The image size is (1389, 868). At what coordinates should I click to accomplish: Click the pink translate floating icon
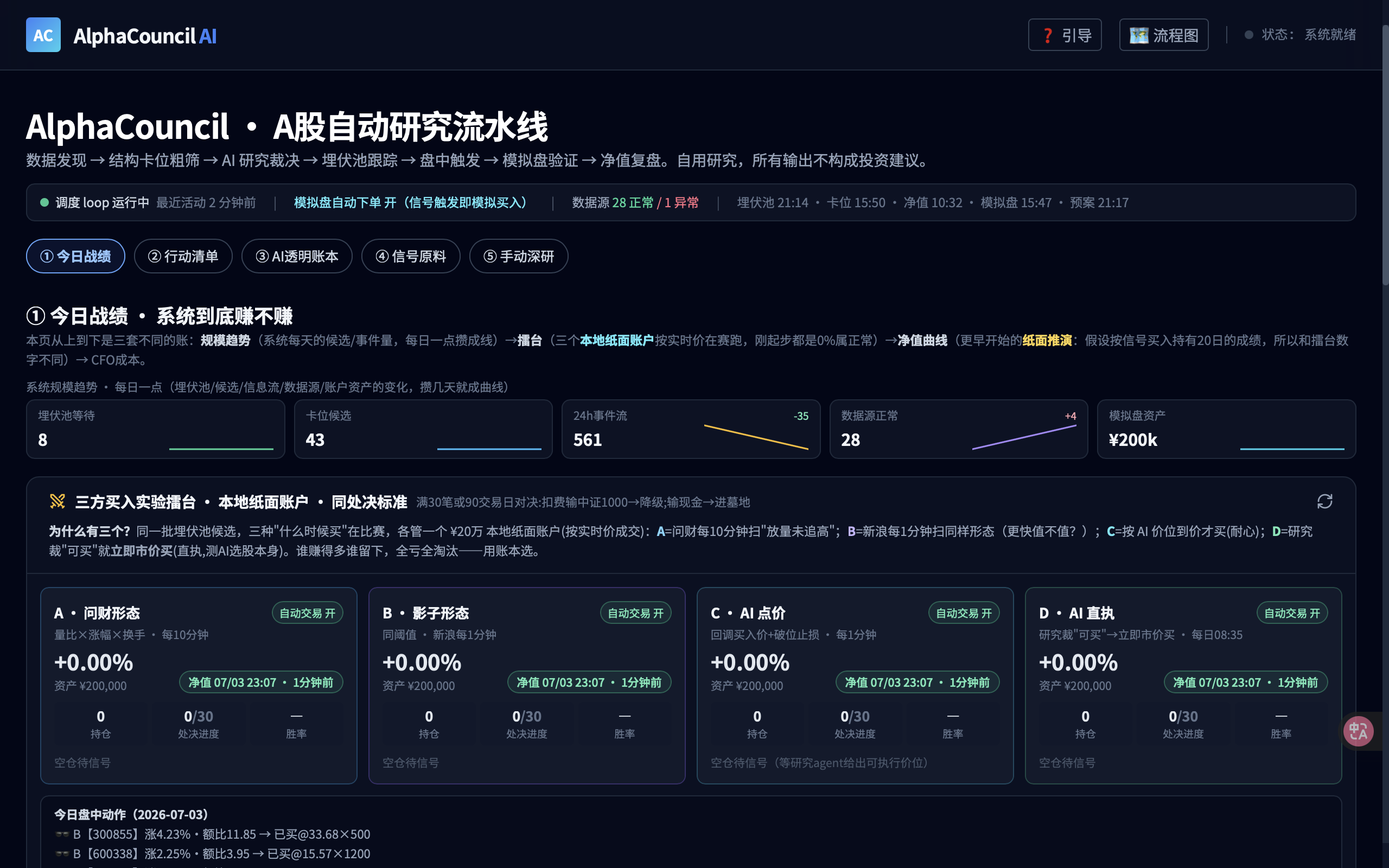click(x=1358, y=731)
